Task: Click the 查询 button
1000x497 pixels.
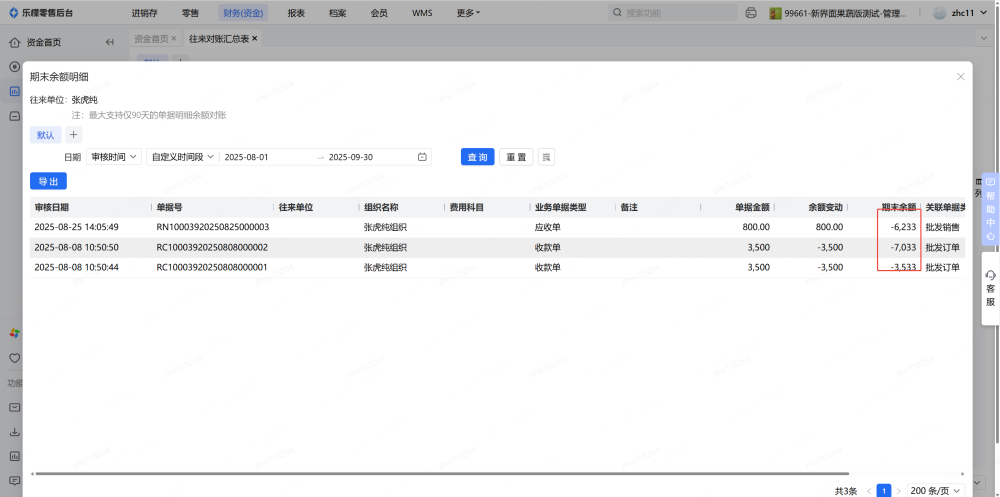Action: pyautogui.click(x=477, y=157)
